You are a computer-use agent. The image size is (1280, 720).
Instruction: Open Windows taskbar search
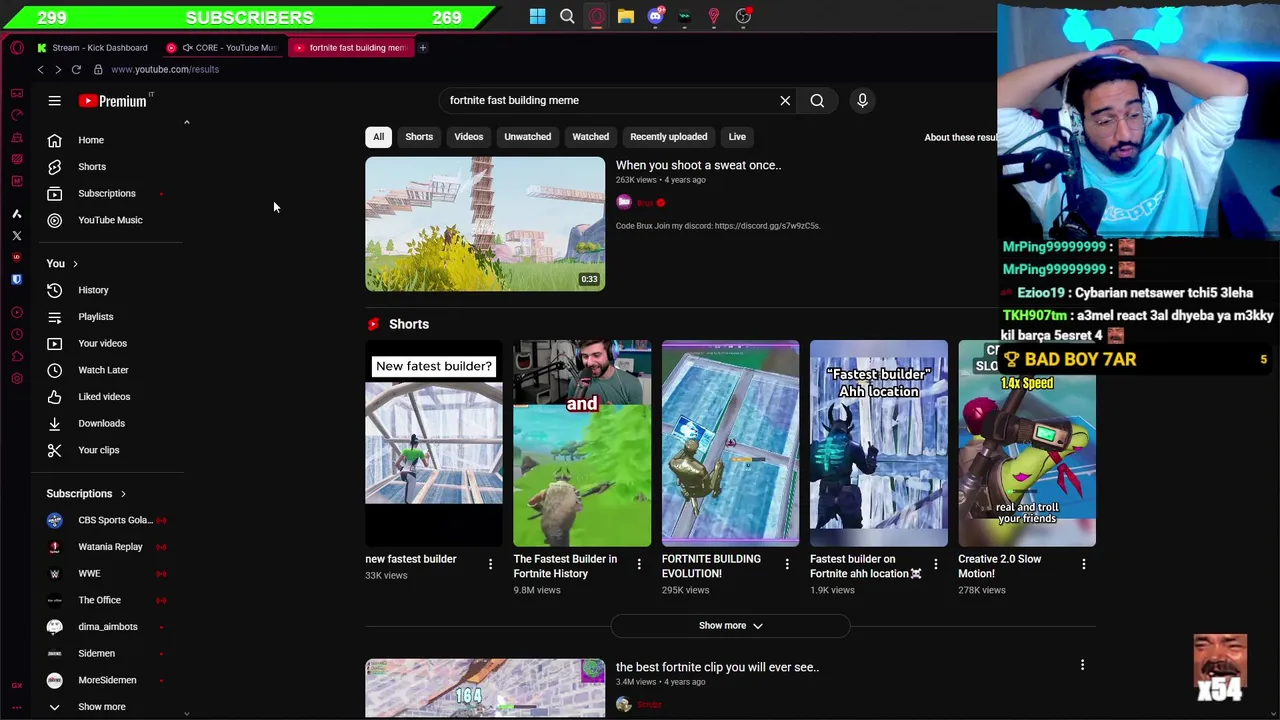click(567, 16)
